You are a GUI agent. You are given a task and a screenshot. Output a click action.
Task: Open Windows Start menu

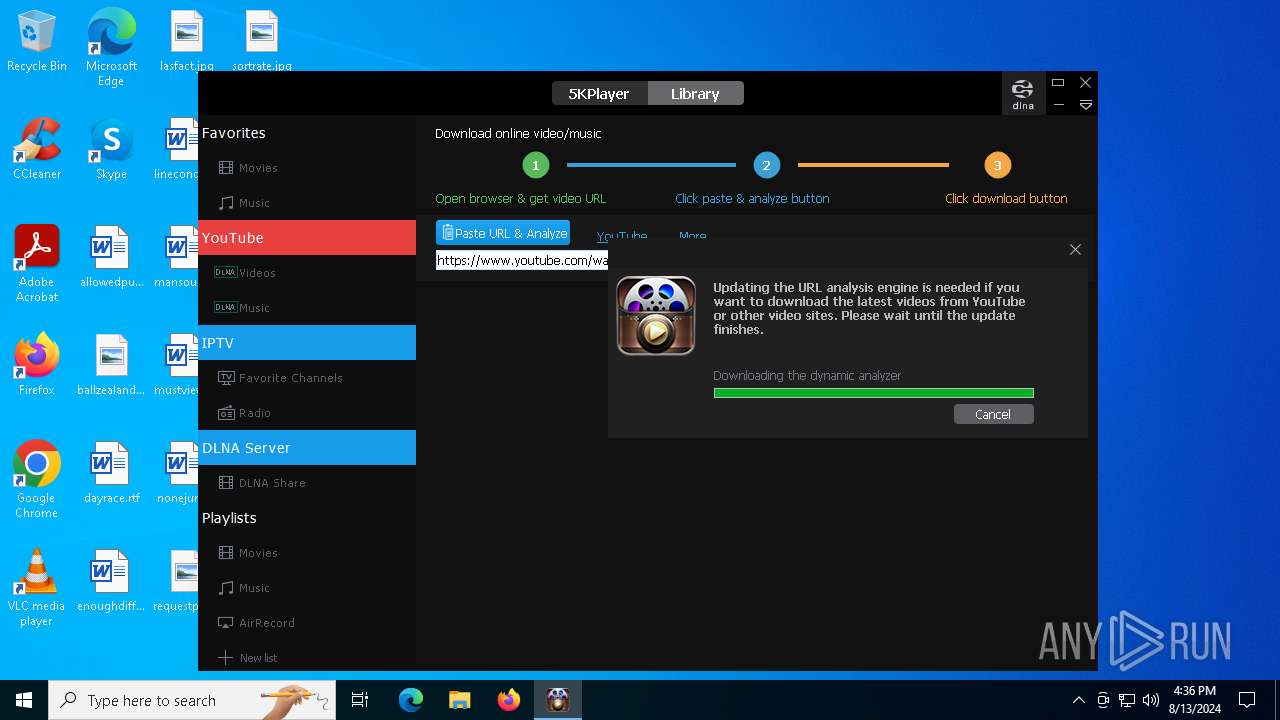(x=24, y=700)
